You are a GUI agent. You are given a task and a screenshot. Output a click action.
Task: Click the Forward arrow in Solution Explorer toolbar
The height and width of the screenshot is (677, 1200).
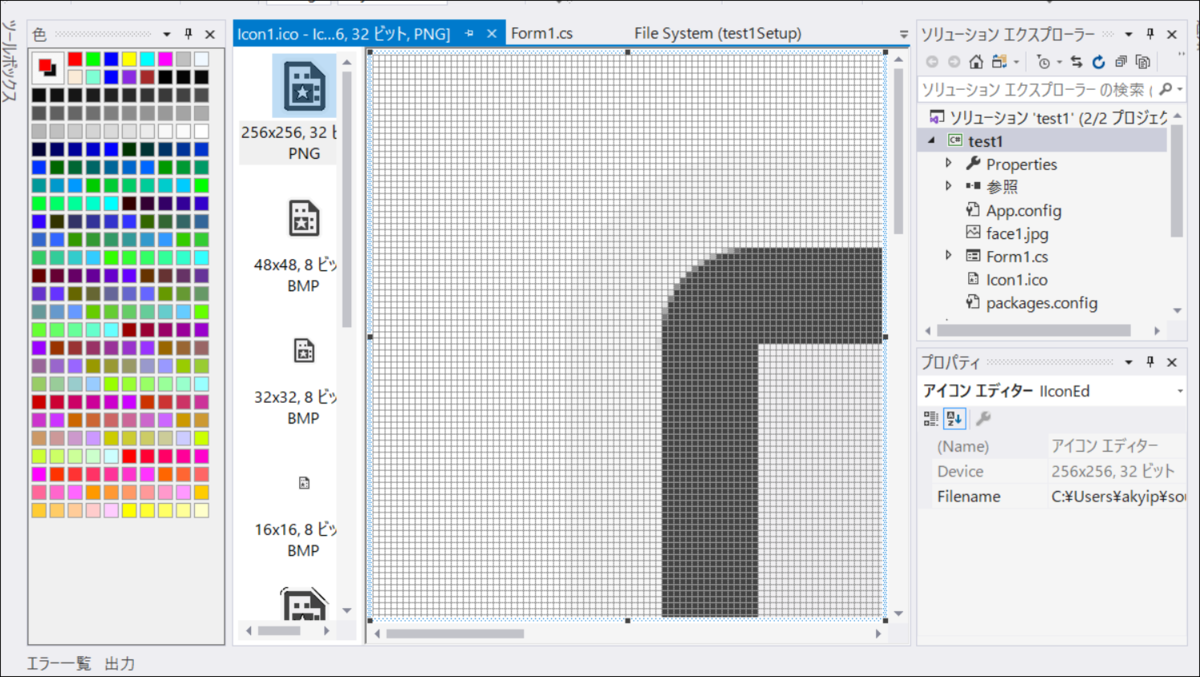954,62
